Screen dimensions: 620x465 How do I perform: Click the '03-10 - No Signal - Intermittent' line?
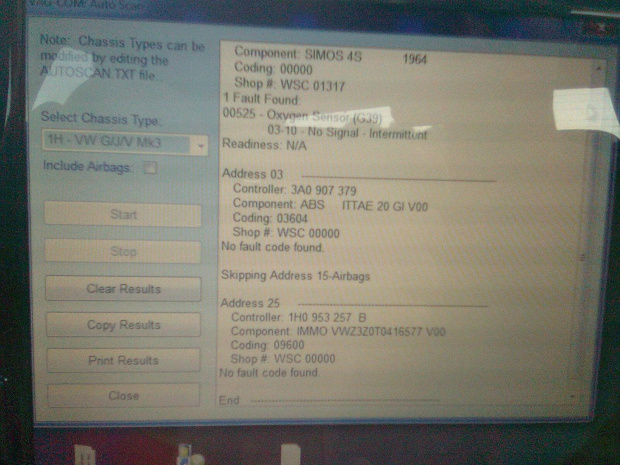click(347, 132)
